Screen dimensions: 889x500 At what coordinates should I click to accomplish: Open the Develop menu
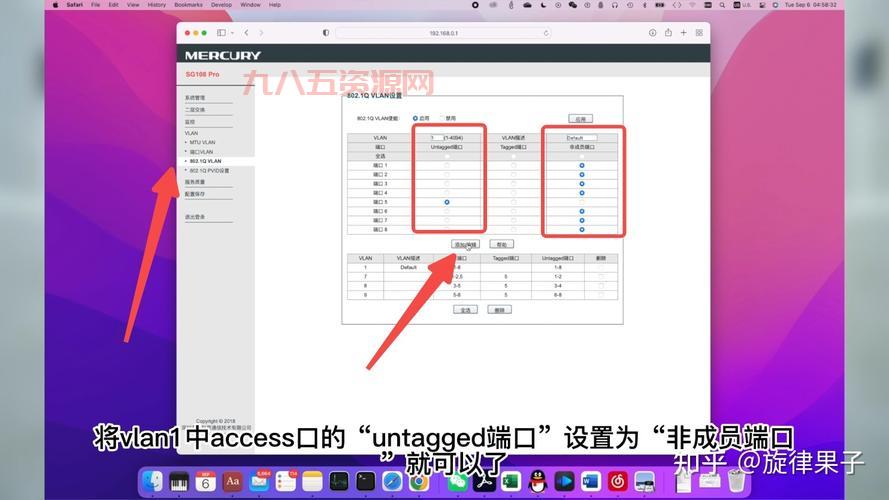point(221,5)
